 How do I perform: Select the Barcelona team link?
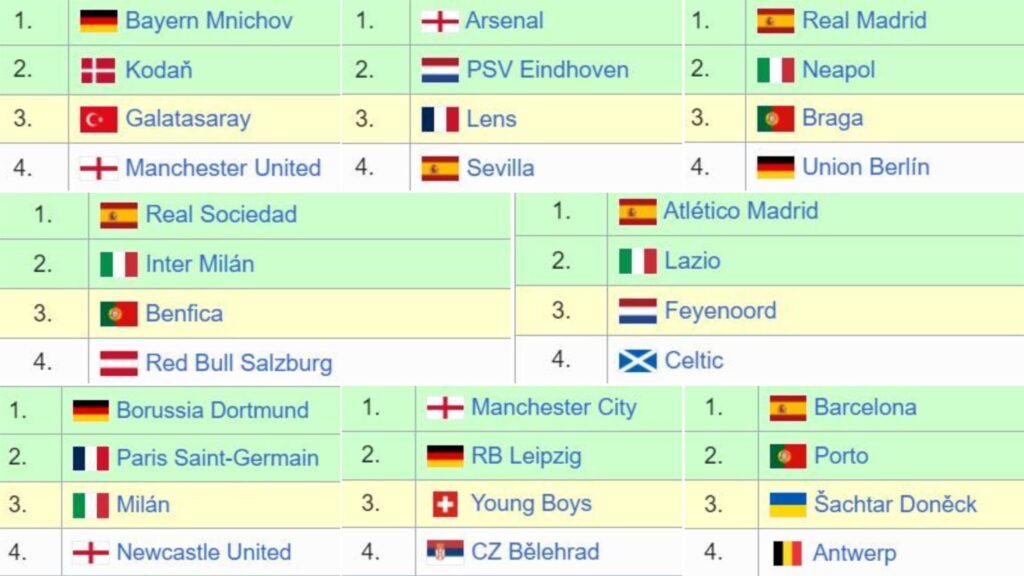865,408
